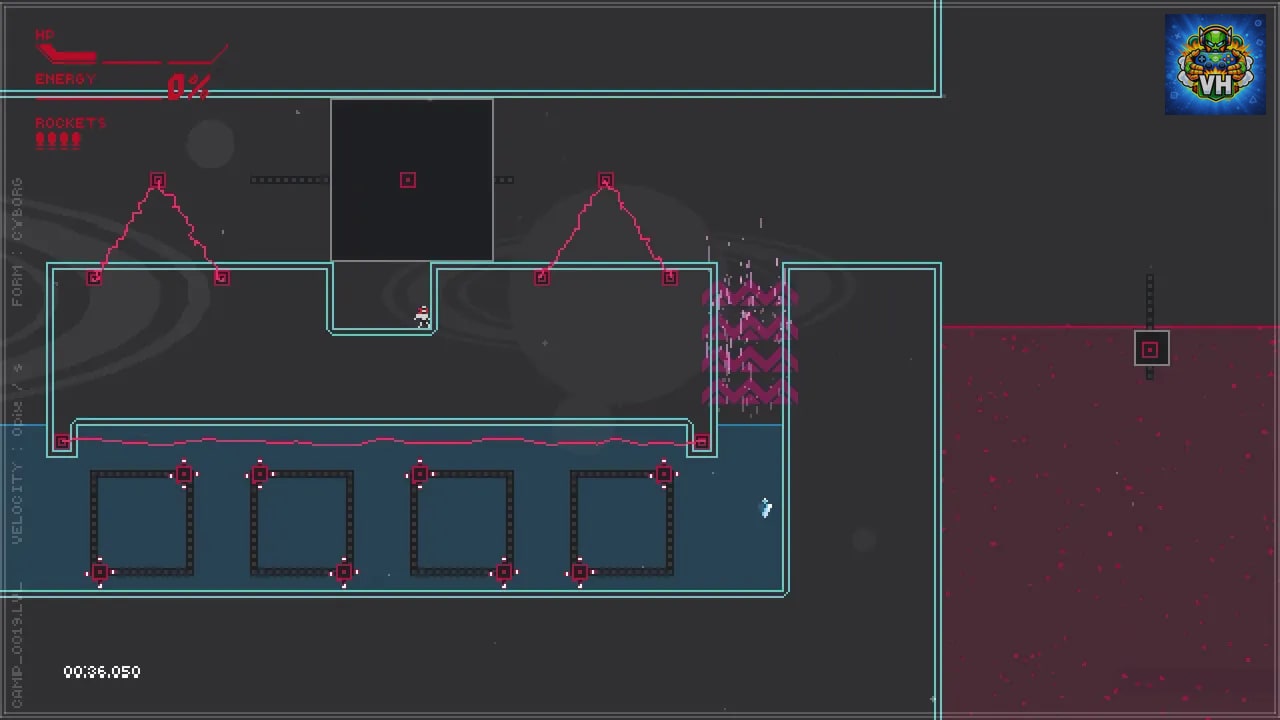Viewport: 1280px width, 720px height.
Task: Click the vertical CAMP_0019.LVL level name
Action: coord(17,644)
